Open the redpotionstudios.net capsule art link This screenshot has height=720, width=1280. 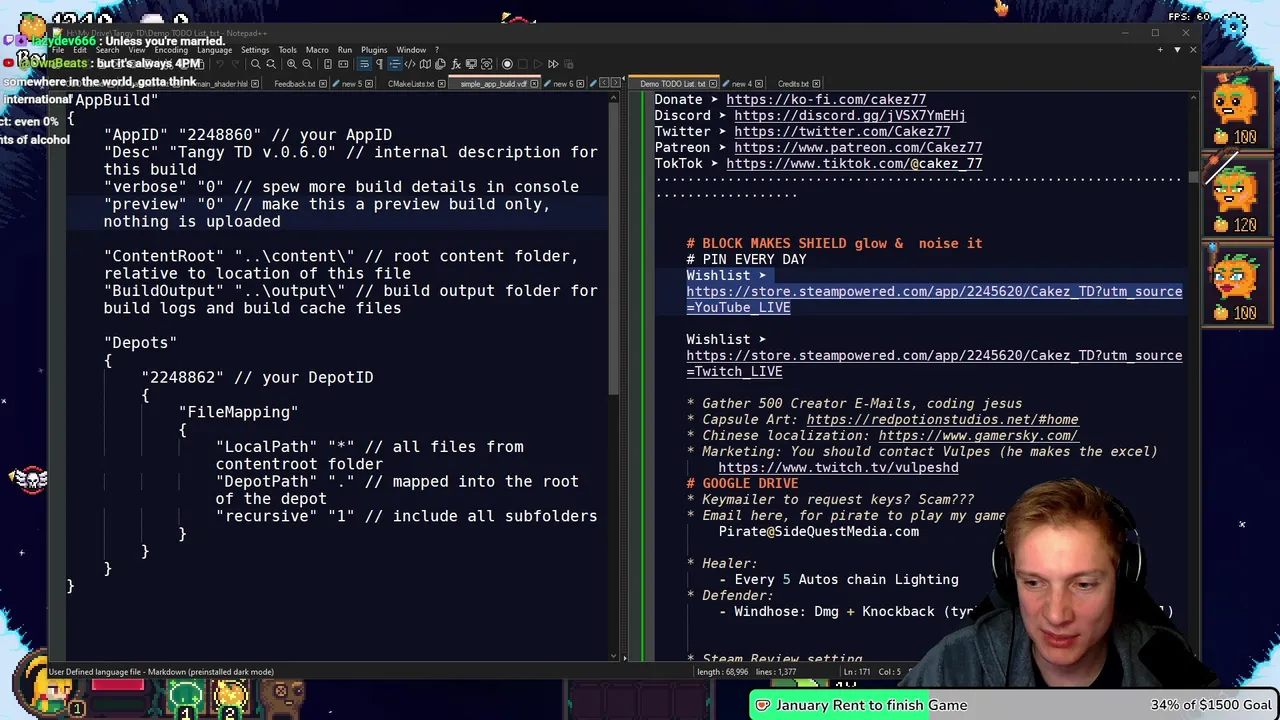point(942,420)
